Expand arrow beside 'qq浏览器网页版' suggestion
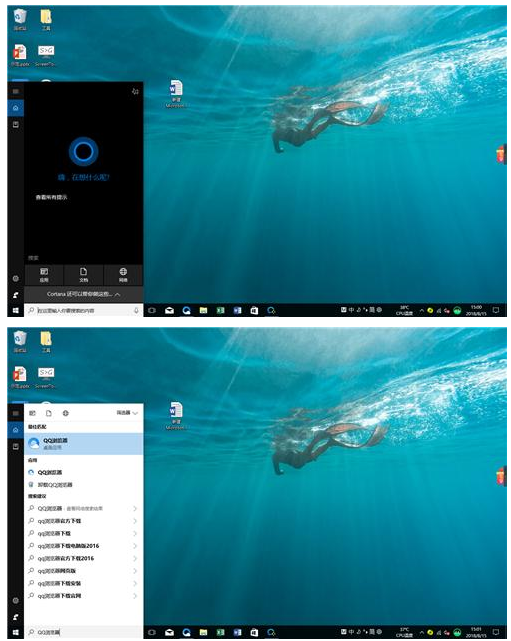This screenshot has height=641, width=511. pyautogui.click(x=135, y=571)
